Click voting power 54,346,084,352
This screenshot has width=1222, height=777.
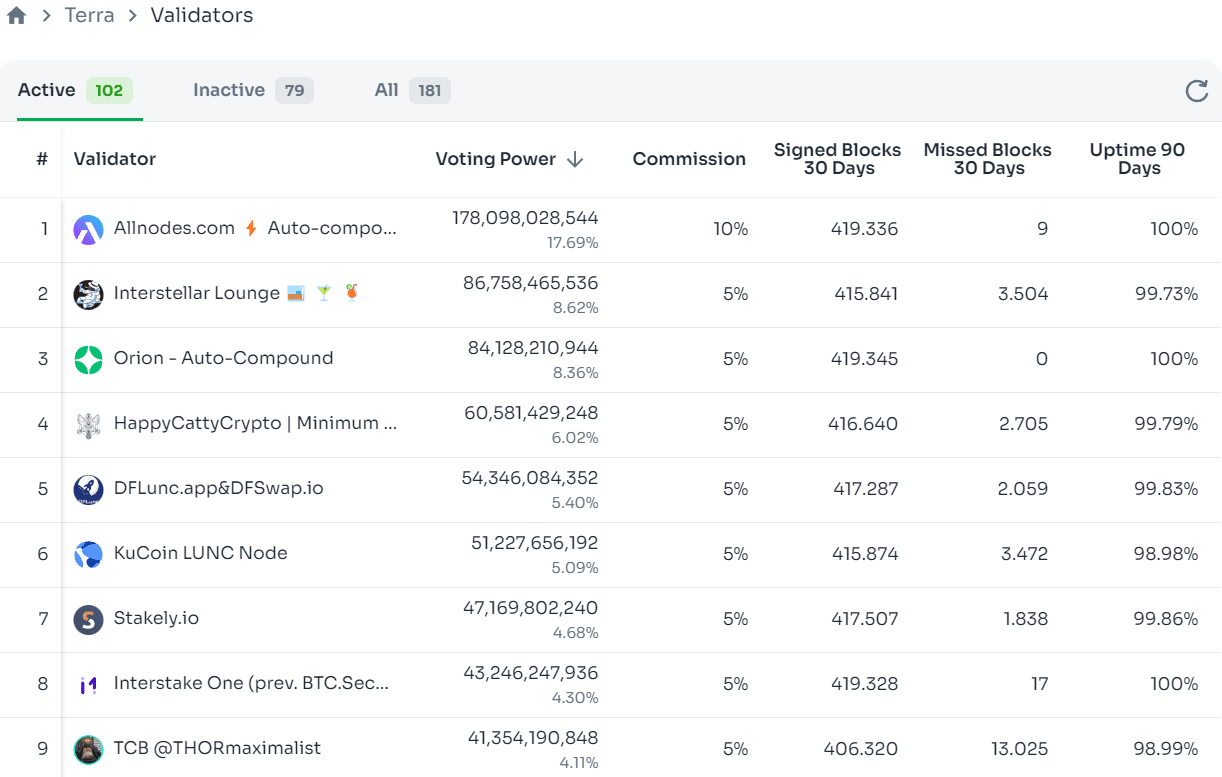(530, 477)
